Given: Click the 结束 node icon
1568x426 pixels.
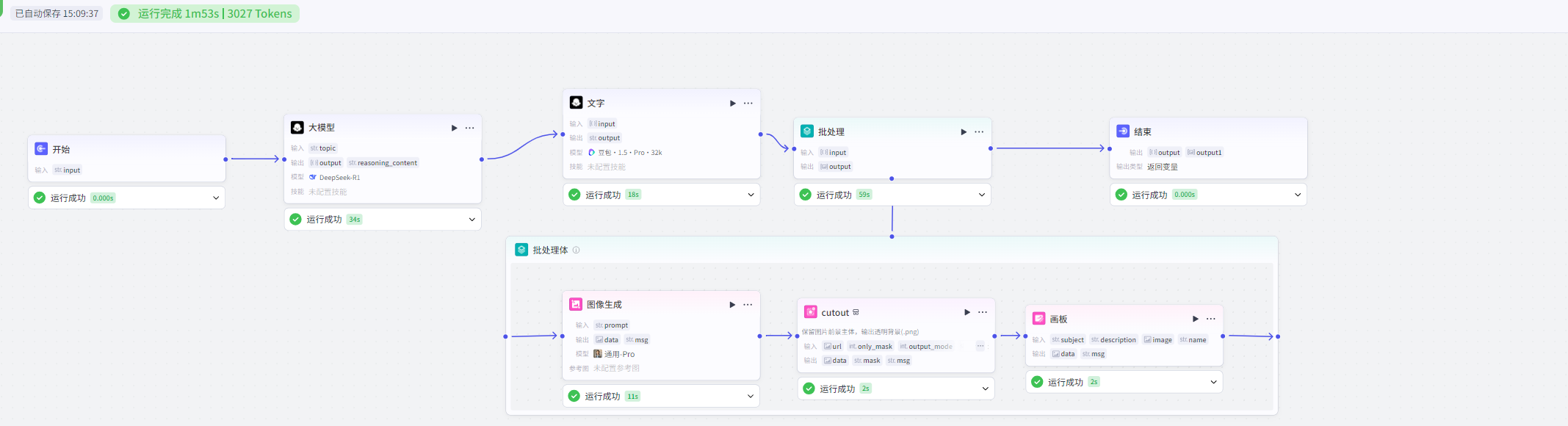Looking at the screenshot, I should [1123, 131].
